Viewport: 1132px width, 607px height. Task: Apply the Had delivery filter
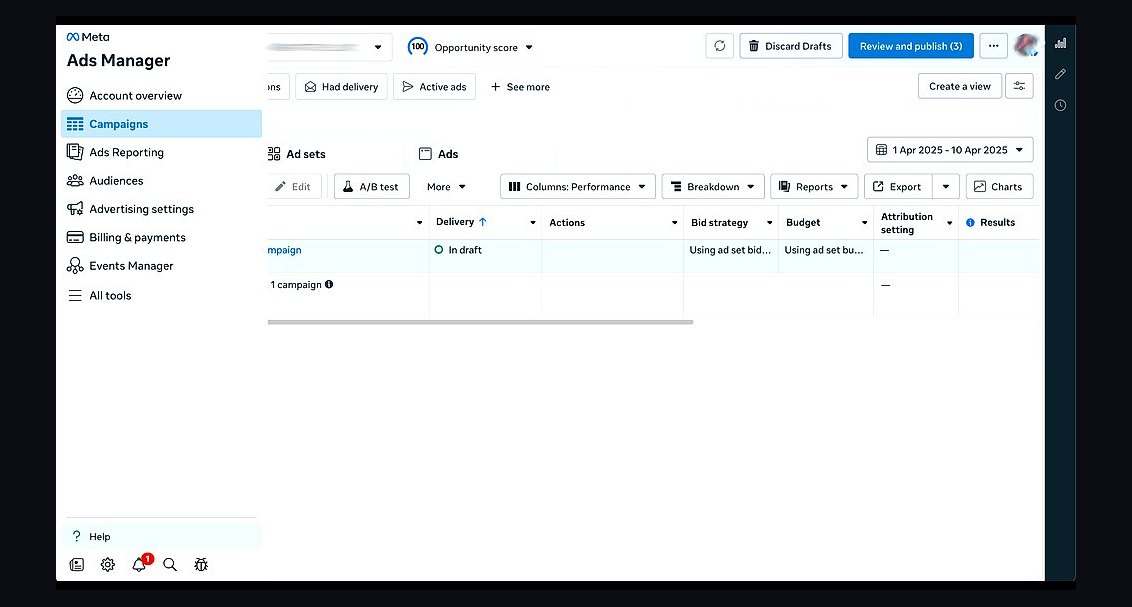pyautogui.click(x=341, y=87)
